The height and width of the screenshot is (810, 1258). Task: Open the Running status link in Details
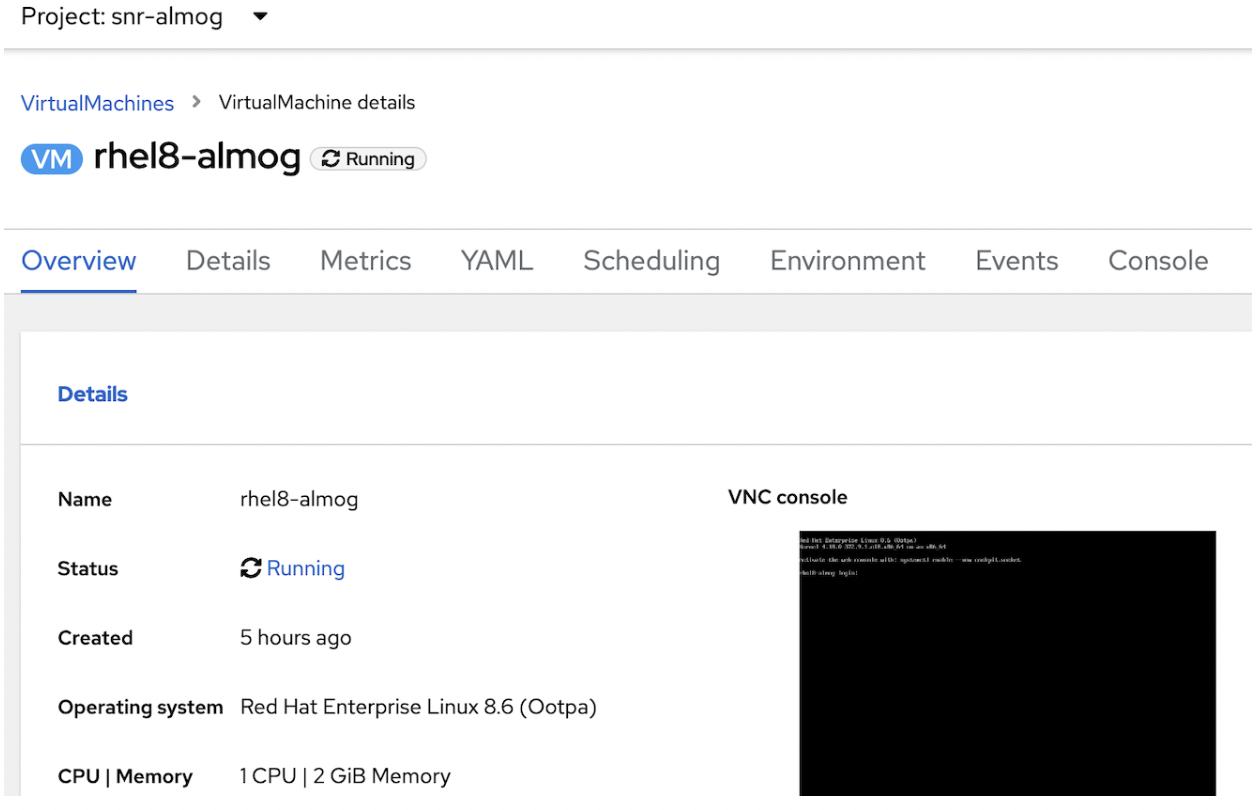click(x=305, y=568)
